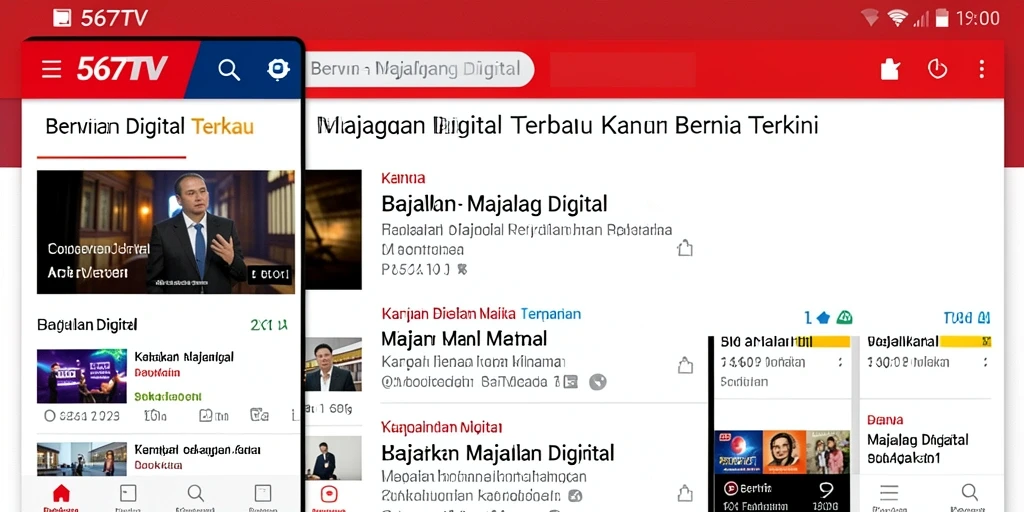
Task: Tap the red play icon next to "Bertiz"
Action: click(x=731, y=488)
